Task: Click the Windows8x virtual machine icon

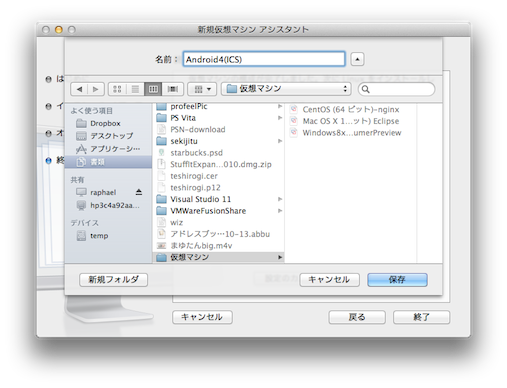Action: 294,132
